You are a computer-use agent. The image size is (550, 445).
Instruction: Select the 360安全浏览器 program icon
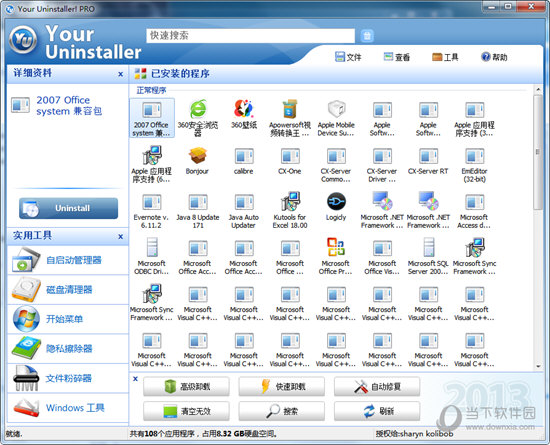click(198, 117)
